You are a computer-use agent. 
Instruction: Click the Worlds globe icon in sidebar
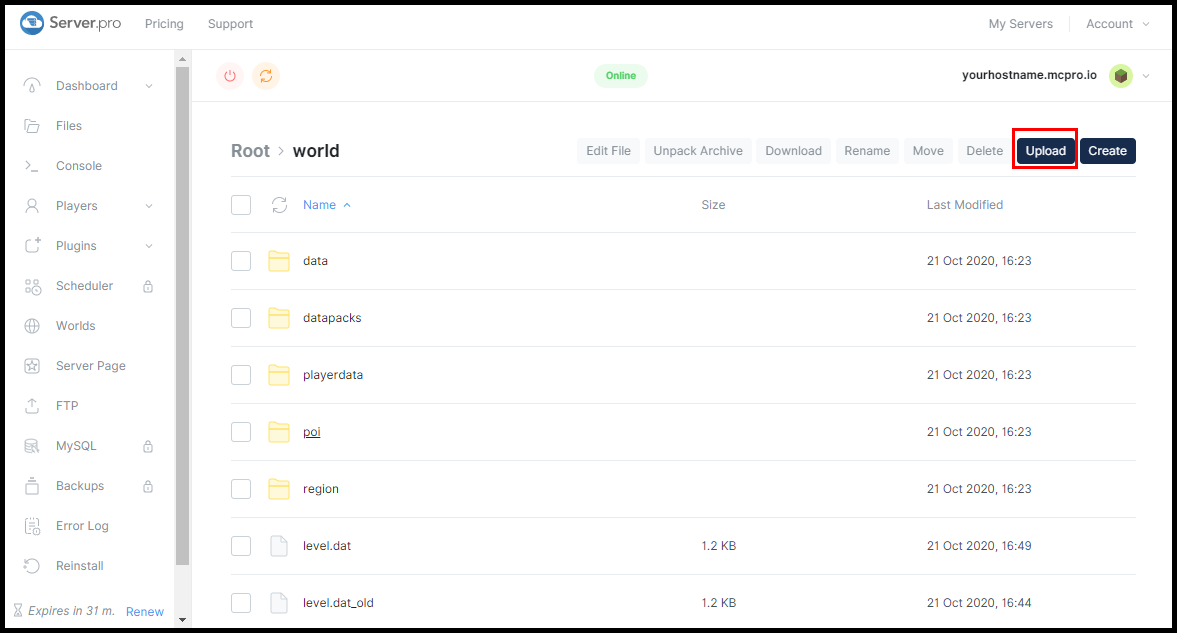coord(32,326)
